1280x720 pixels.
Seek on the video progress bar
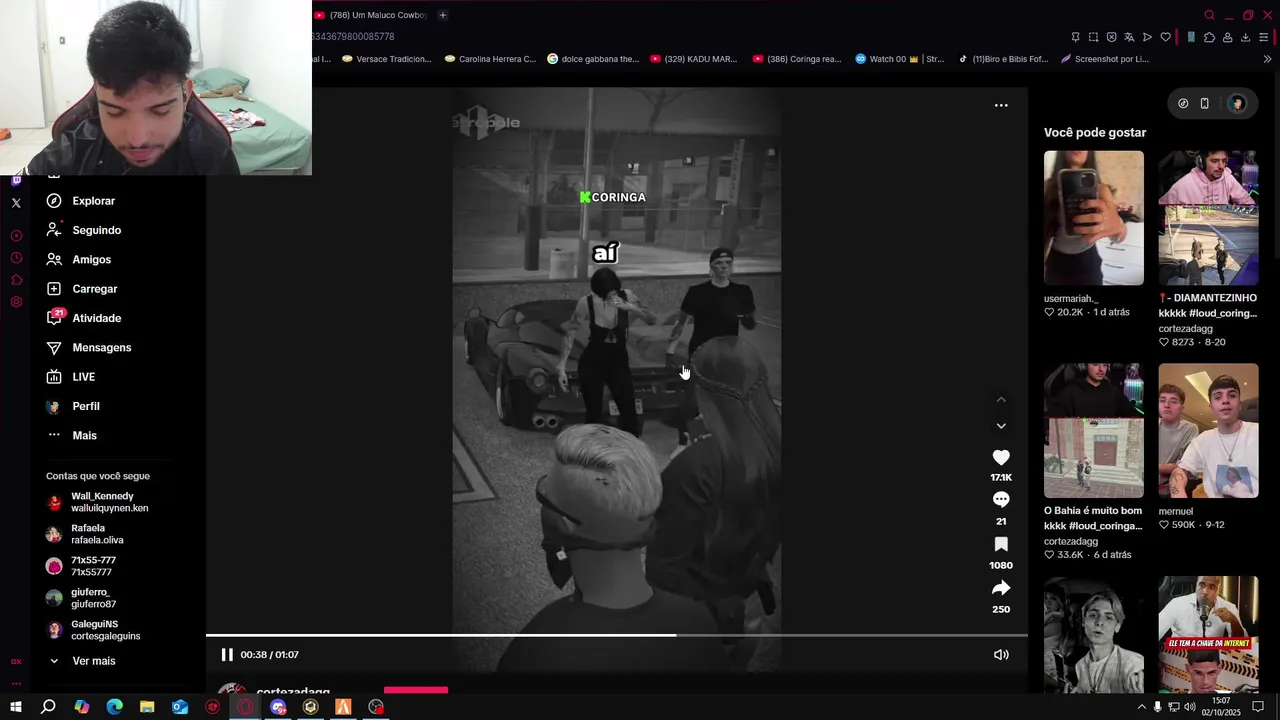coord(617,635)
